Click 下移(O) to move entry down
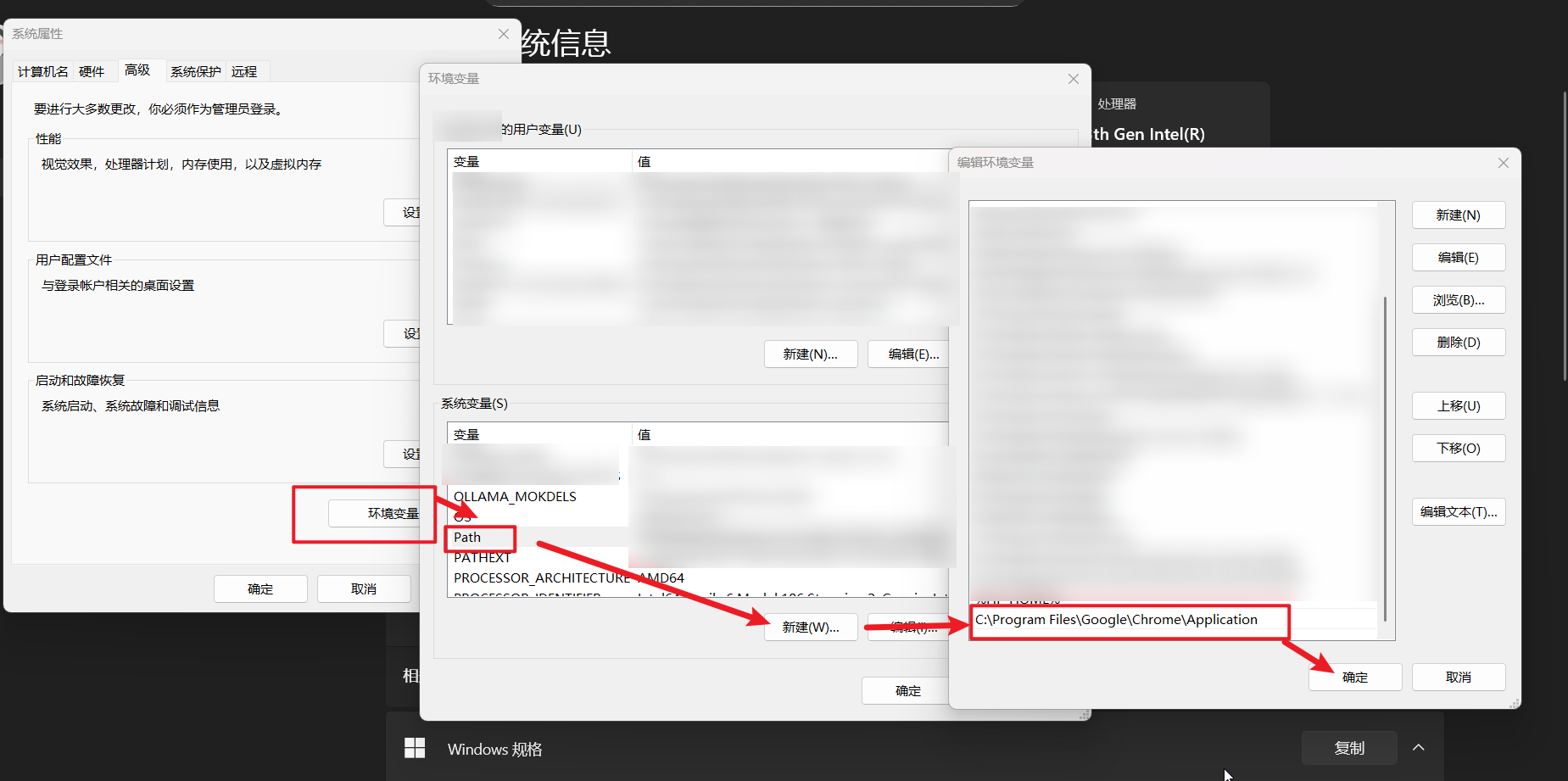Screen dimensions: 1568x781 [x=1459, y=449]
